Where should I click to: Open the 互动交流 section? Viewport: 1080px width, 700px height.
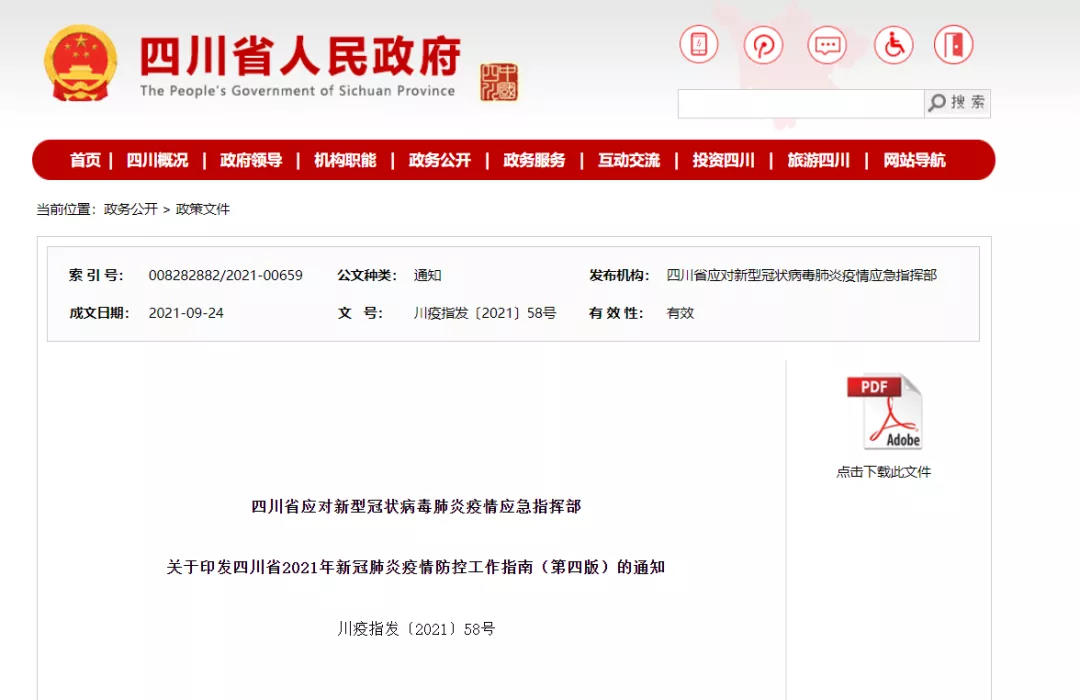[x=628, y=159]
